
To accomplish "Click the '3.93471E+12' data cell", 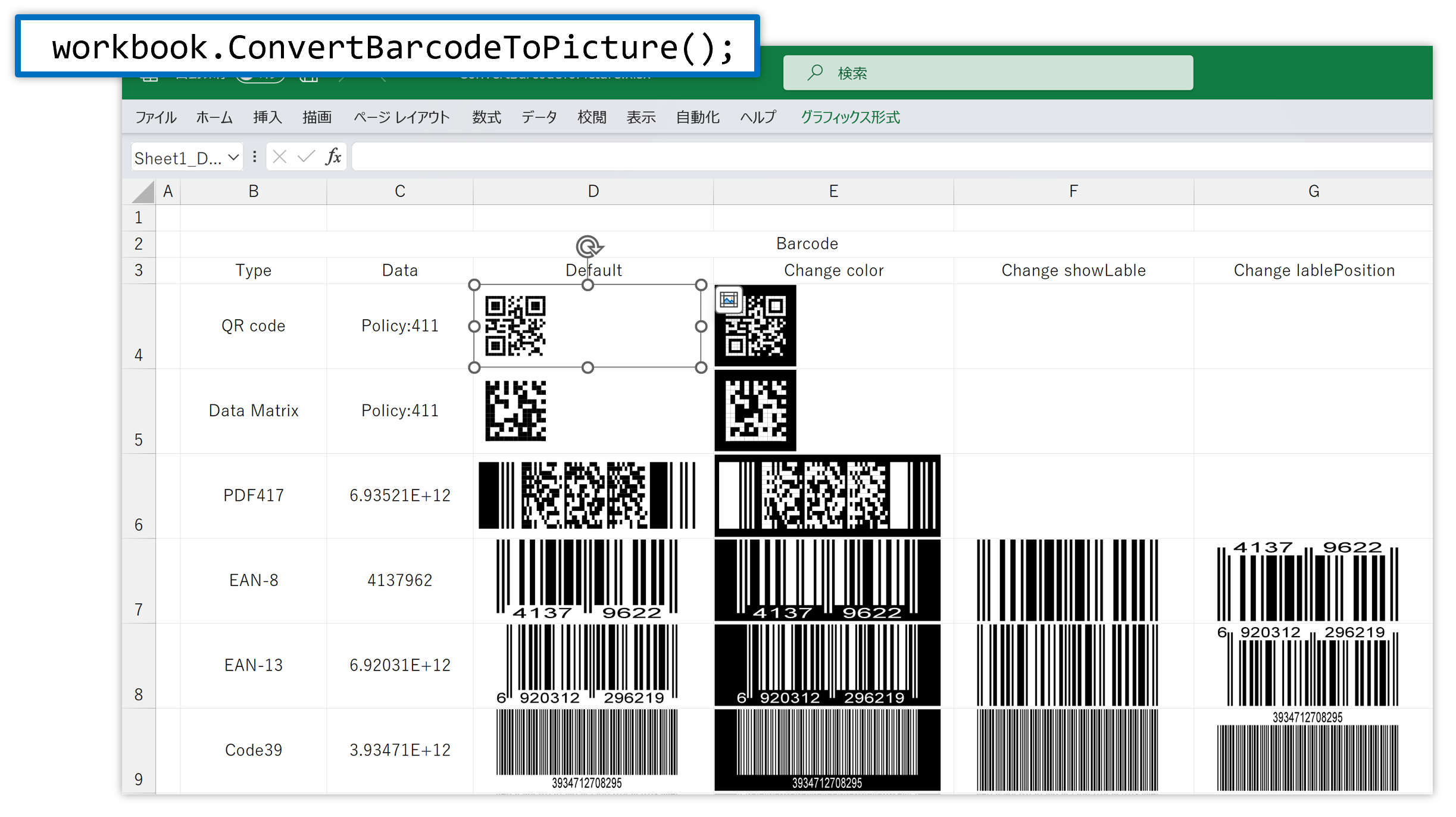I will (400, 750).
